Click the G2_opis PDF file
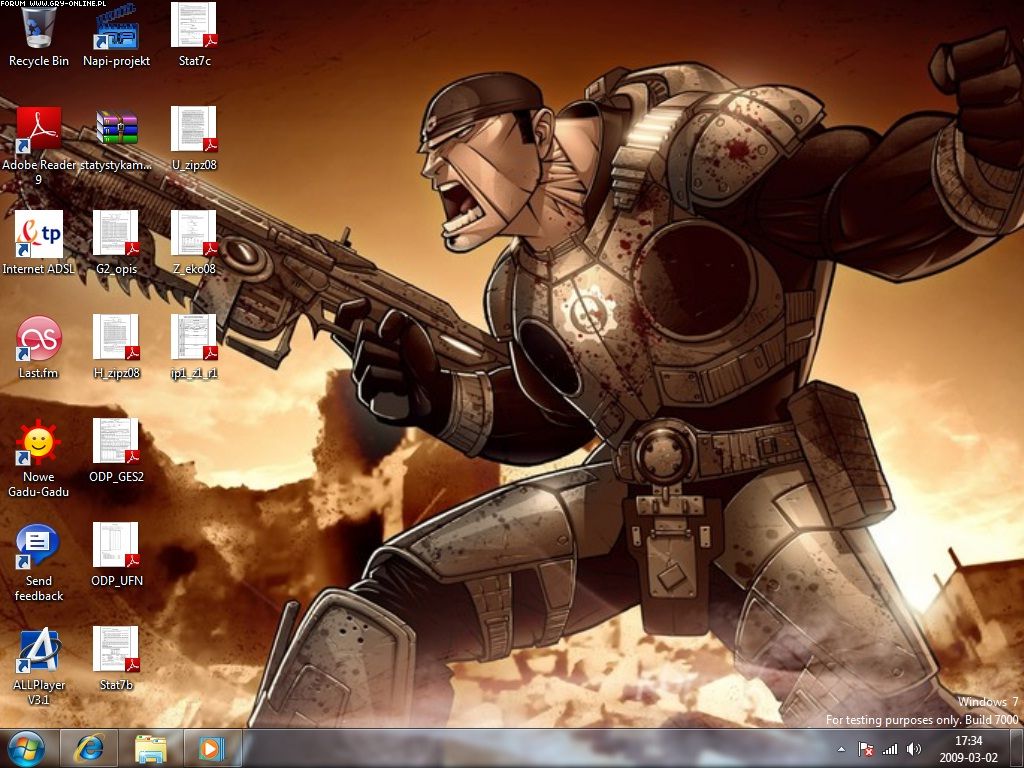1024x768 pixels. tap(116, 234)
